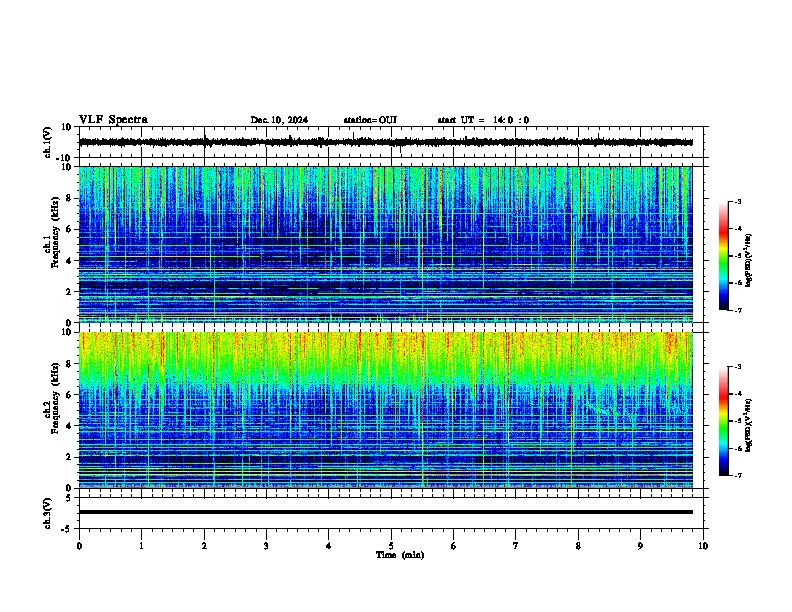The height and width of the screenshot is (612, 792).
Task: Click time axis tick label "9"
Action: (640, 546)
